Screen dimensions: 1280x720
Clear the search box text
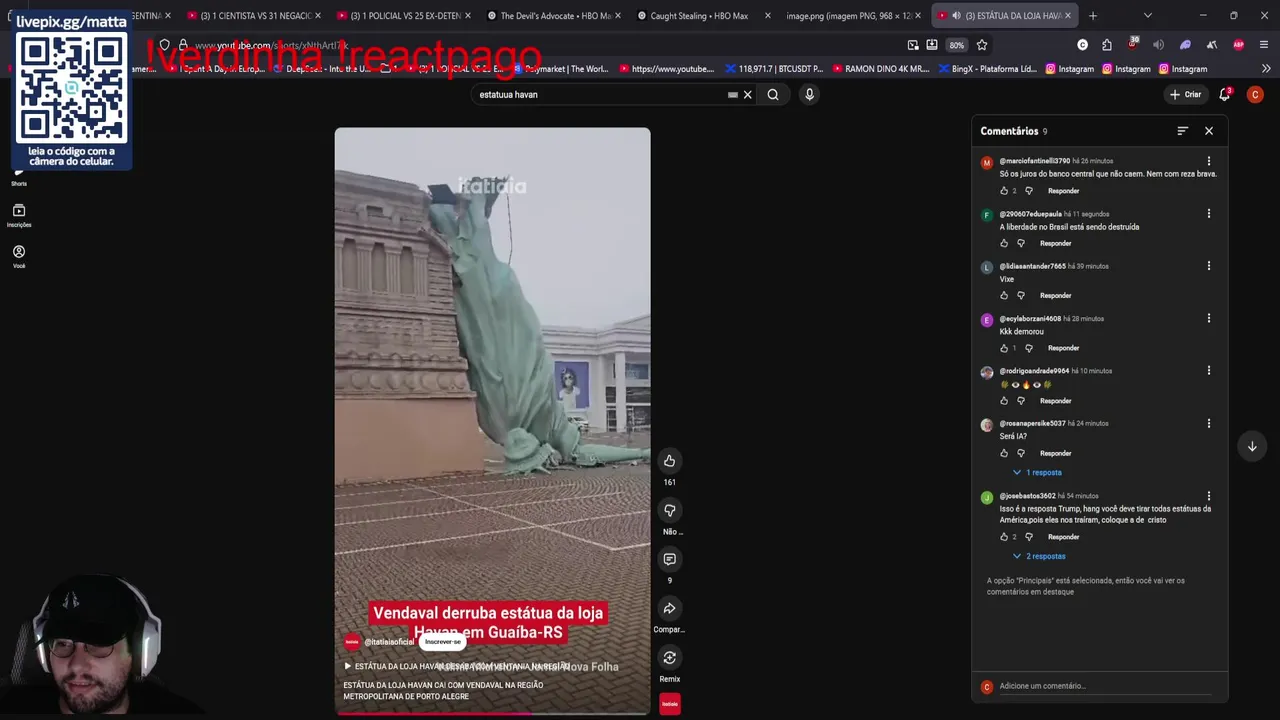(747, 95)
